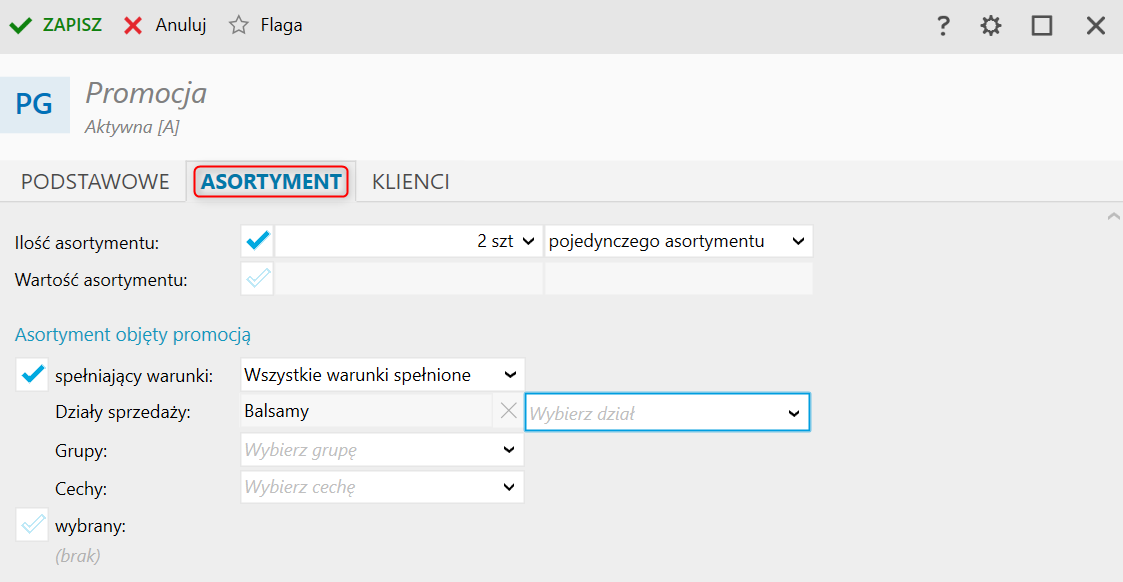Expand the Wszystkie warunki spełnione dropdown
The height and width of the screenshot is (582, 1123).
point(382,375)
